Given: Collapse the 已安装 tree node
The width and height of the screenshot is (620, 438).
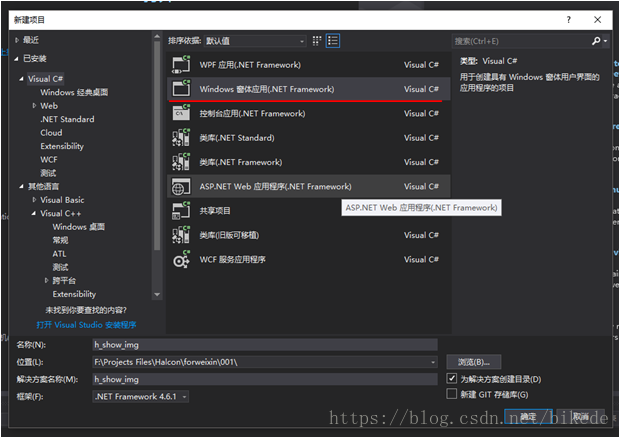Looking at the screenshot, I should click(16, 59).
